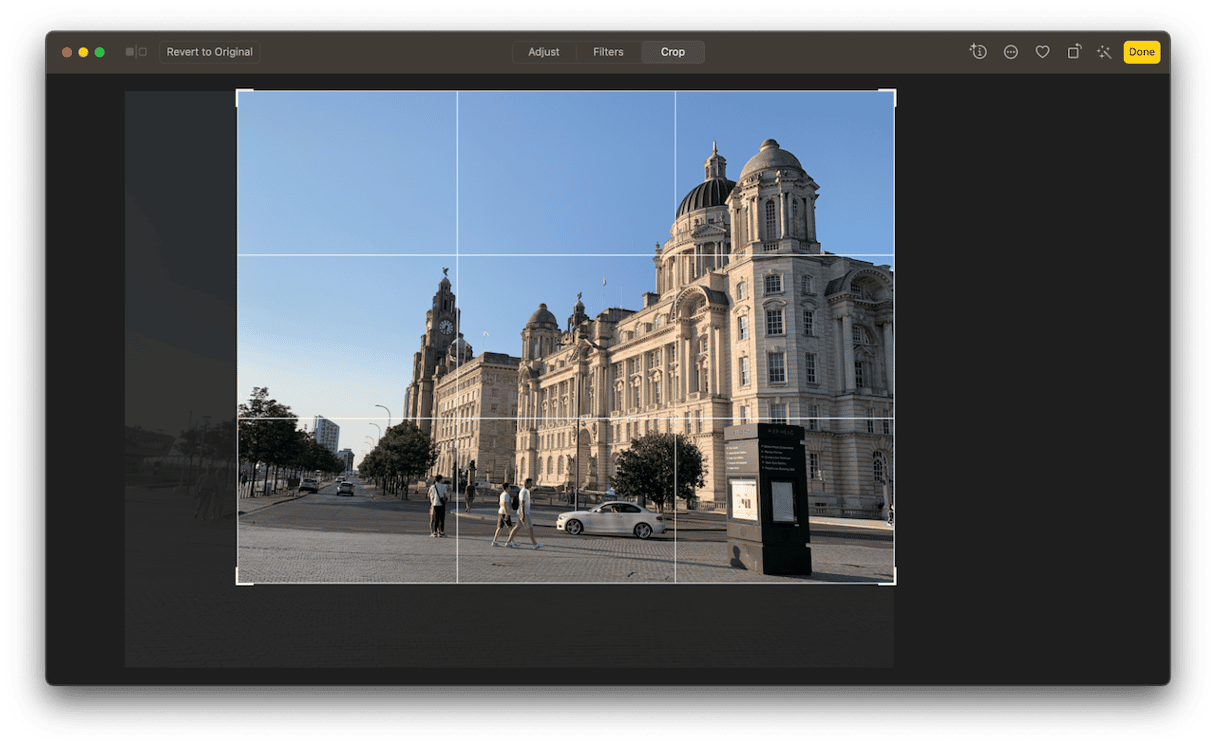Apply auto enhance with magic wand icon

coord(1104,52)
